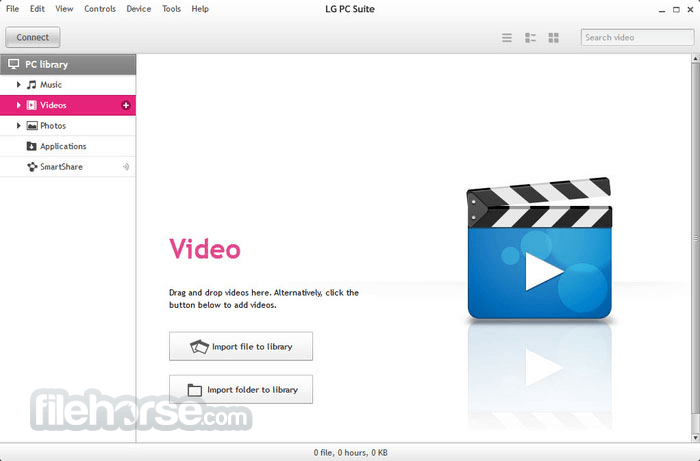Click the PC library monitor icon
The height and width of the screenshot is (461, 700).
point(13,64)
